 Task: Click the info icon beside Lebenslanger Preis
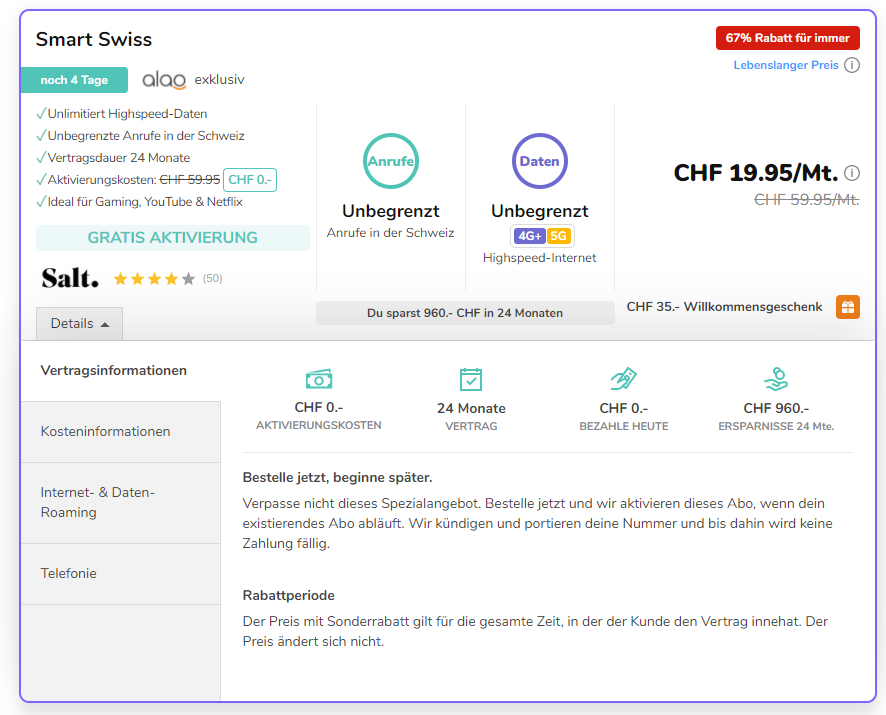pos(852,65)
